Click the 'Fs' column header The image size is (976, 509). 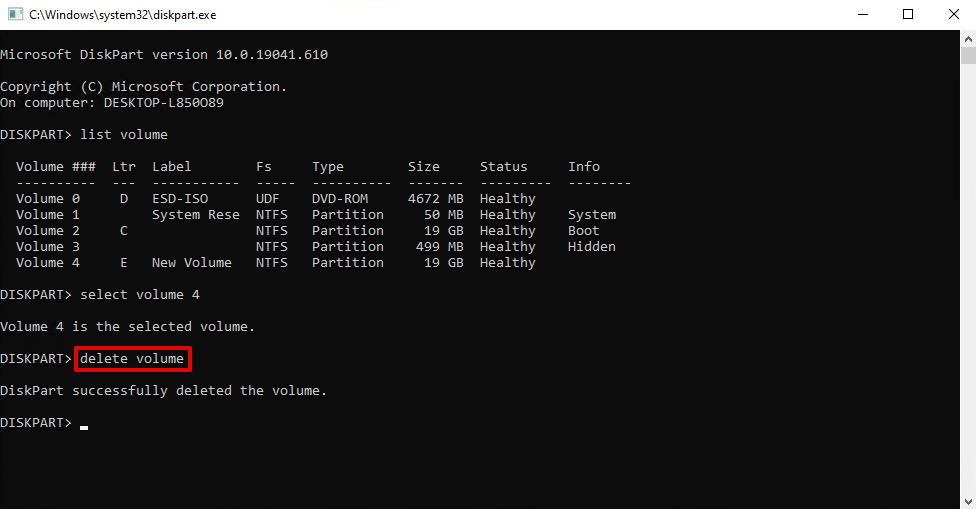point(264,167)
